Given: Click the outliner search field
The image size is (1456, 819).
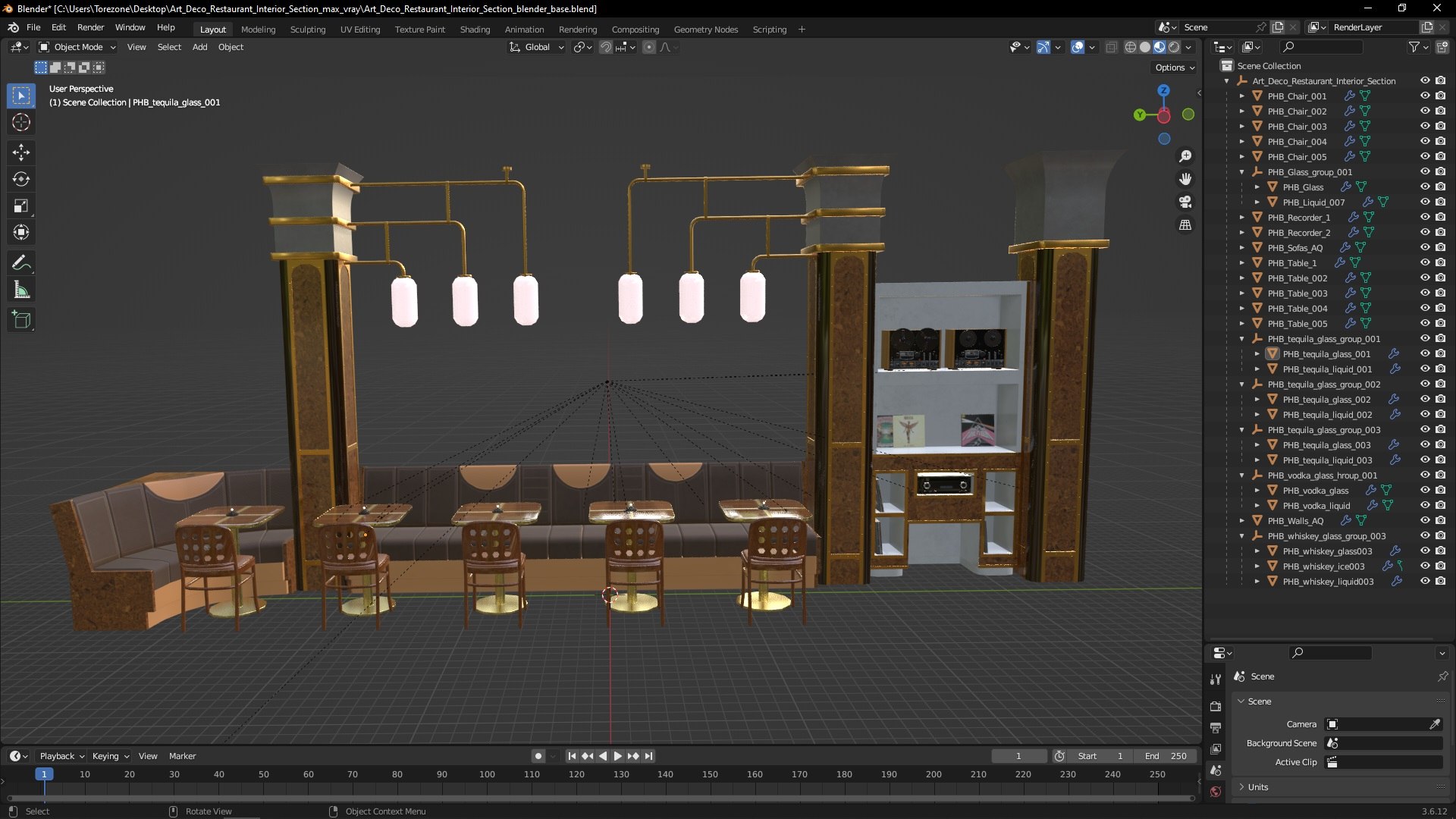Looking at the screenshot, I should (x=1321, y=47).
